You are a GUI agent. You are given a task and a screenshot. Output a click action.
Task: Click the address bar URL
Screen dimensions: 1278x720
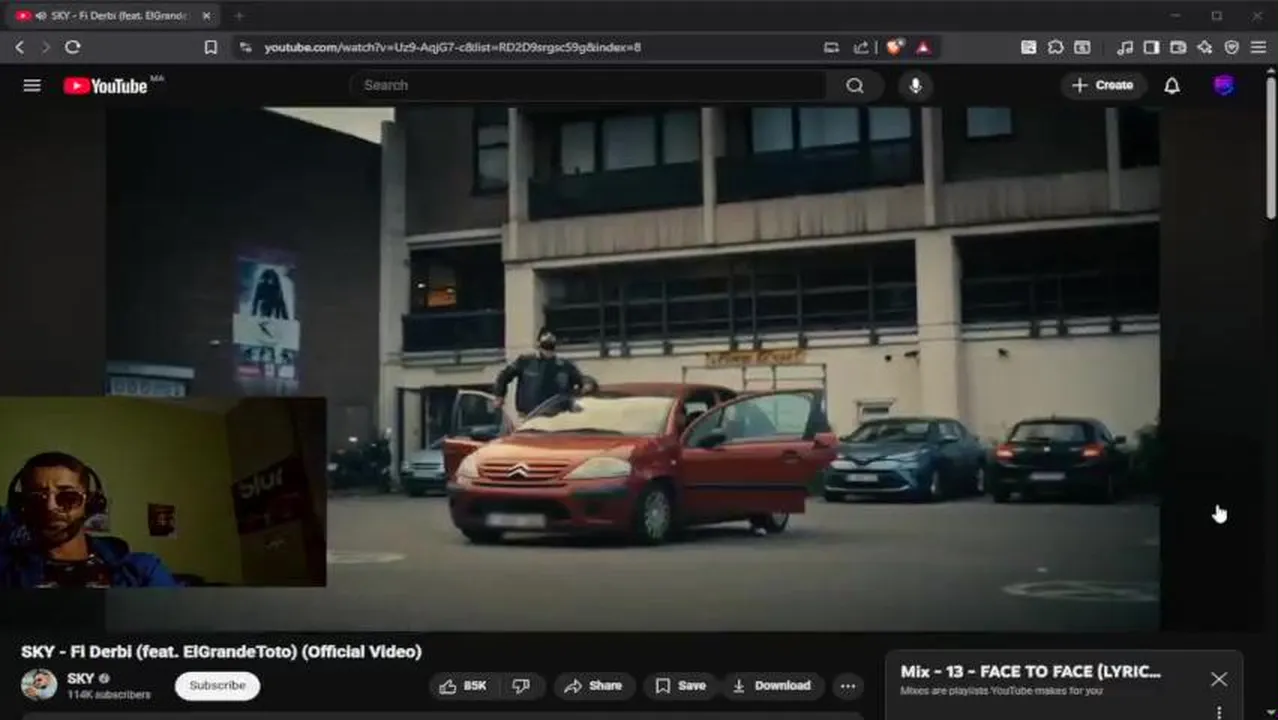pyautogui.click(x=453, y=47)
